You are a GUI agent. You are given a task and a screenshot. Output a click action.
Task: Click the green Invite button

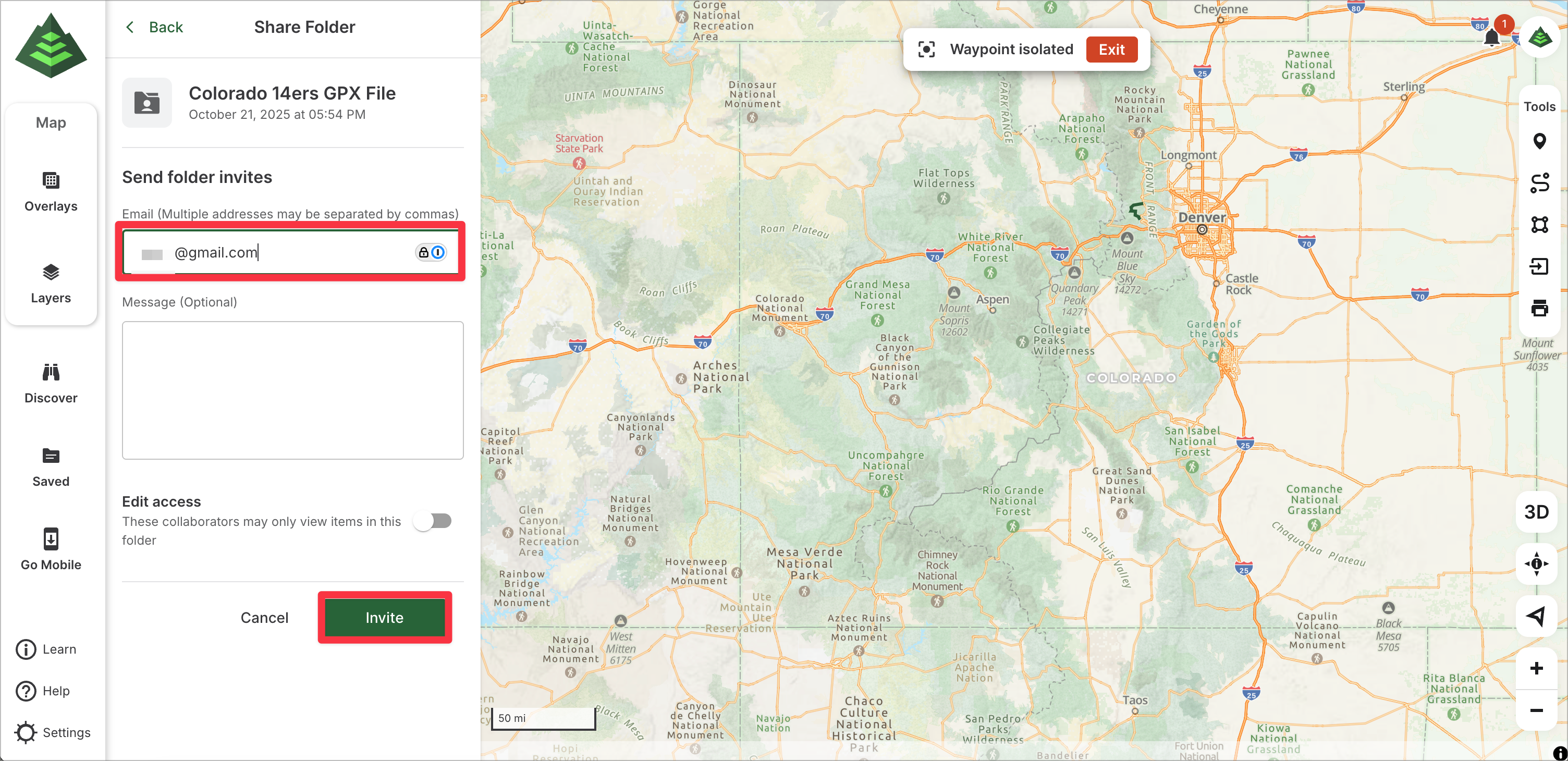point(384,617)
